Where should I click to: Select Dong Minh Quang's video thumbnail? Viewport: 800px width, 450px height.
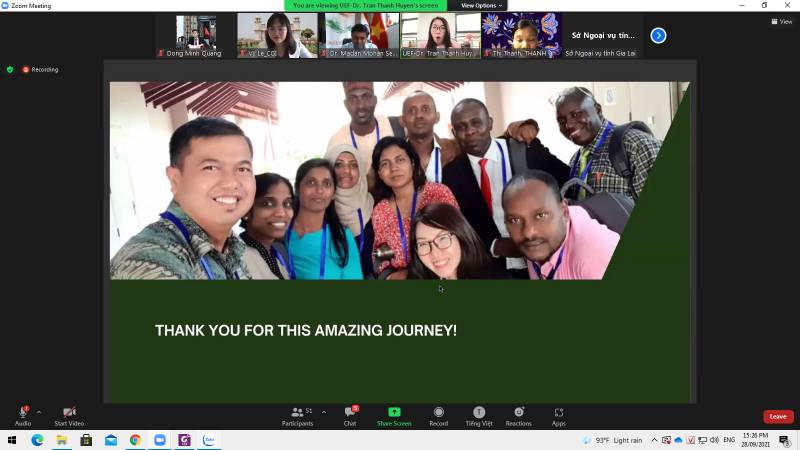click(195, 35)
